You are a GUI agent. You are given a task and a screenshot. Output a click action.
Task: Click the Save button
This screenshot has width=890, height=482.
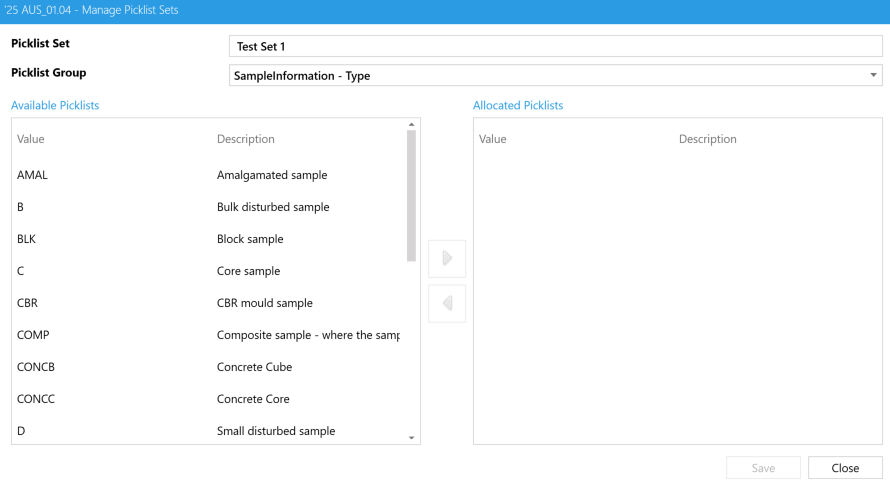763,468
